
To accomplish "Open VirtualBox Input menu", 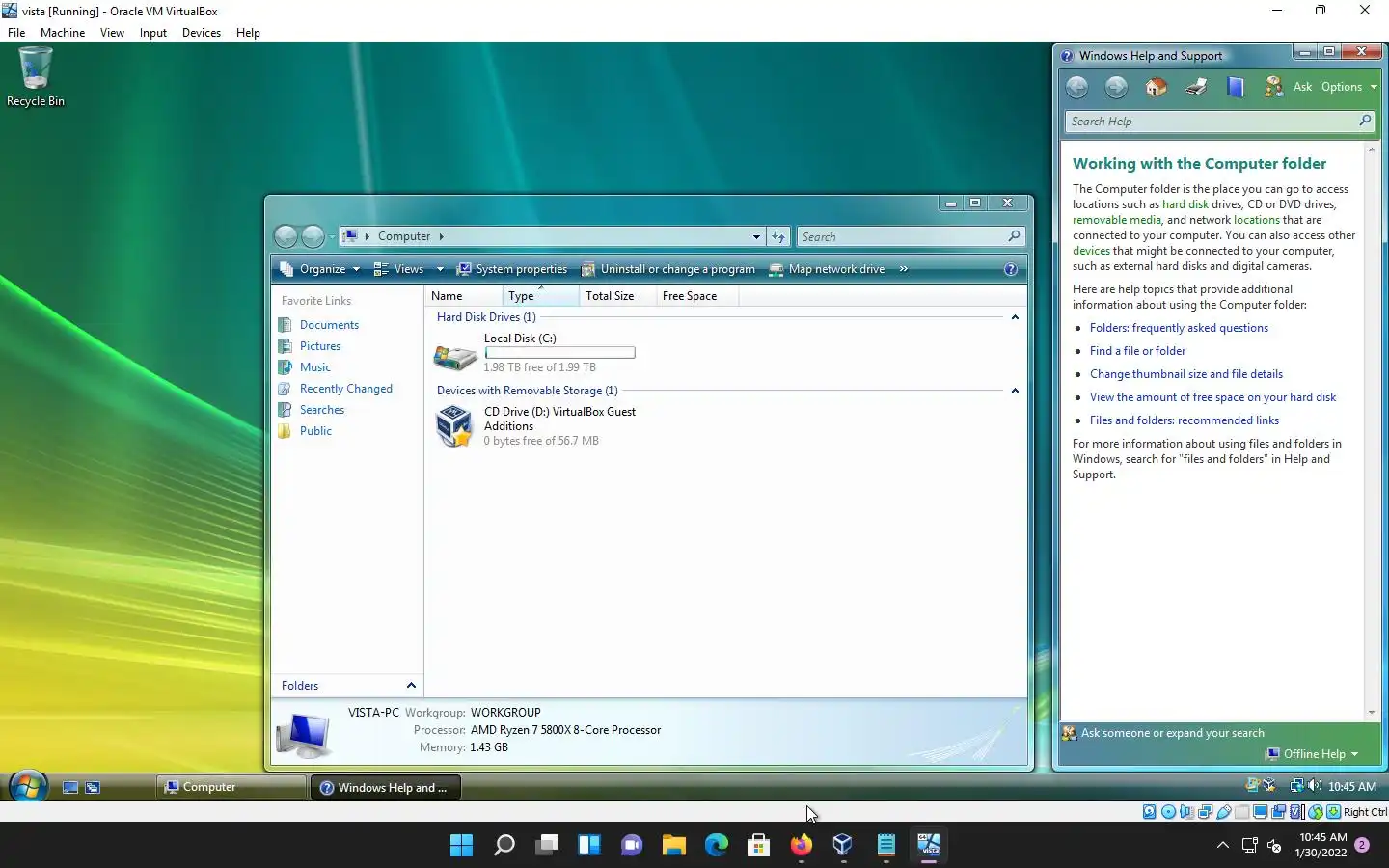I will 152,33.
